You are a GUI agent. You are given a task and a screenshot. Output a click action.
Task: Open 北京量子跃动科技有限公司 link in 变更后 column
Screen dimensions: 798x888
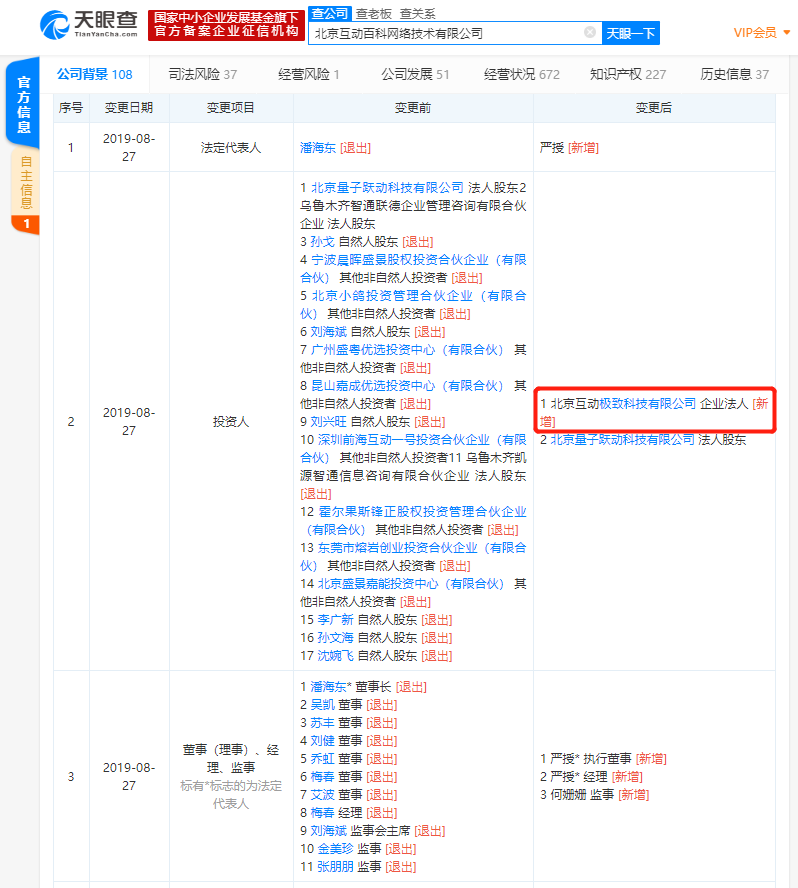pos(622,439)
